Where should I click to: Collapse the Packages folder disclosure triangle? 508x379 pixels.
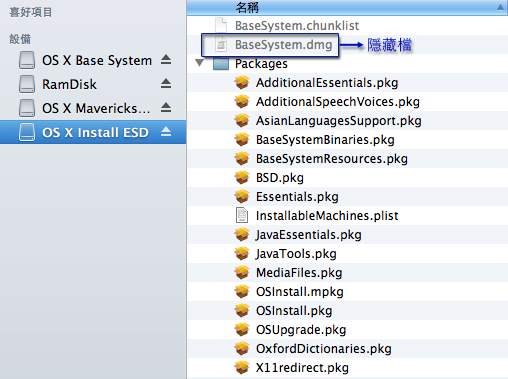200,63
